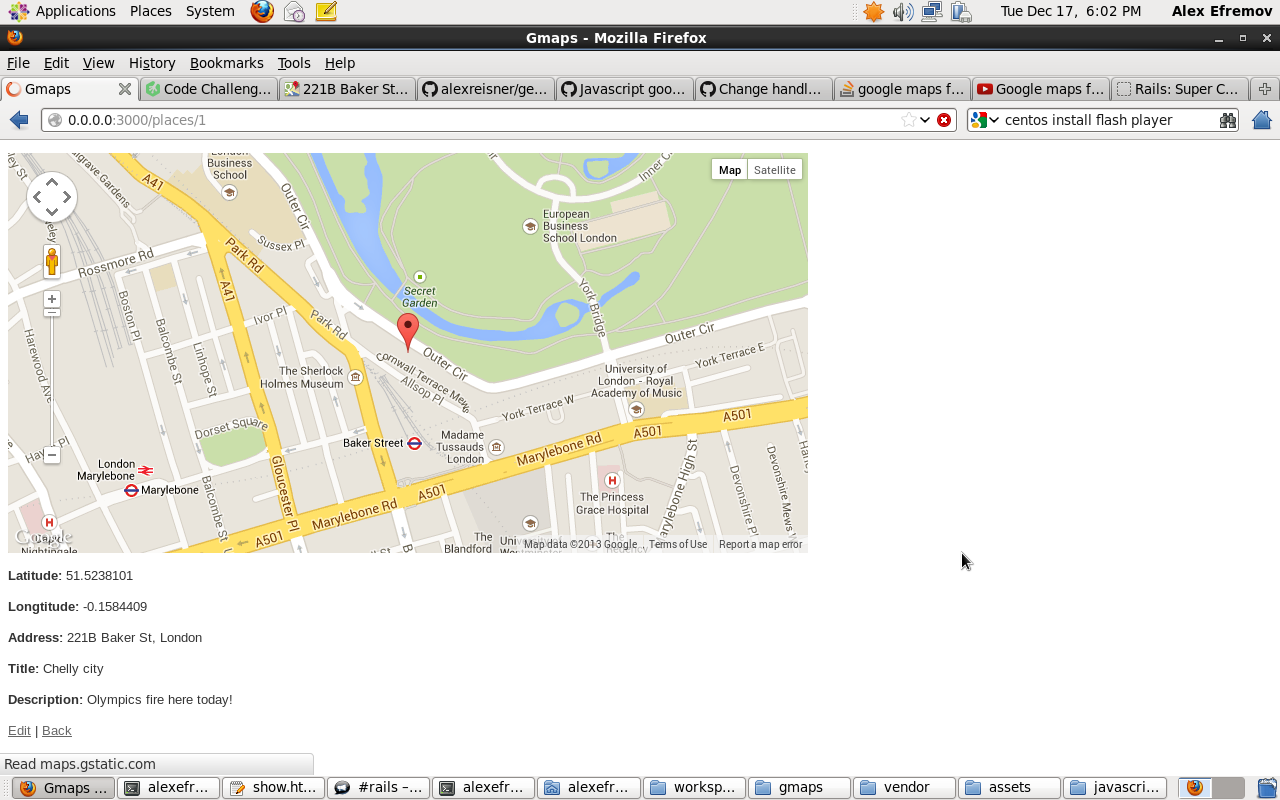Open the Bookmarks menu

pyautogui.click(x=227, y=63)
